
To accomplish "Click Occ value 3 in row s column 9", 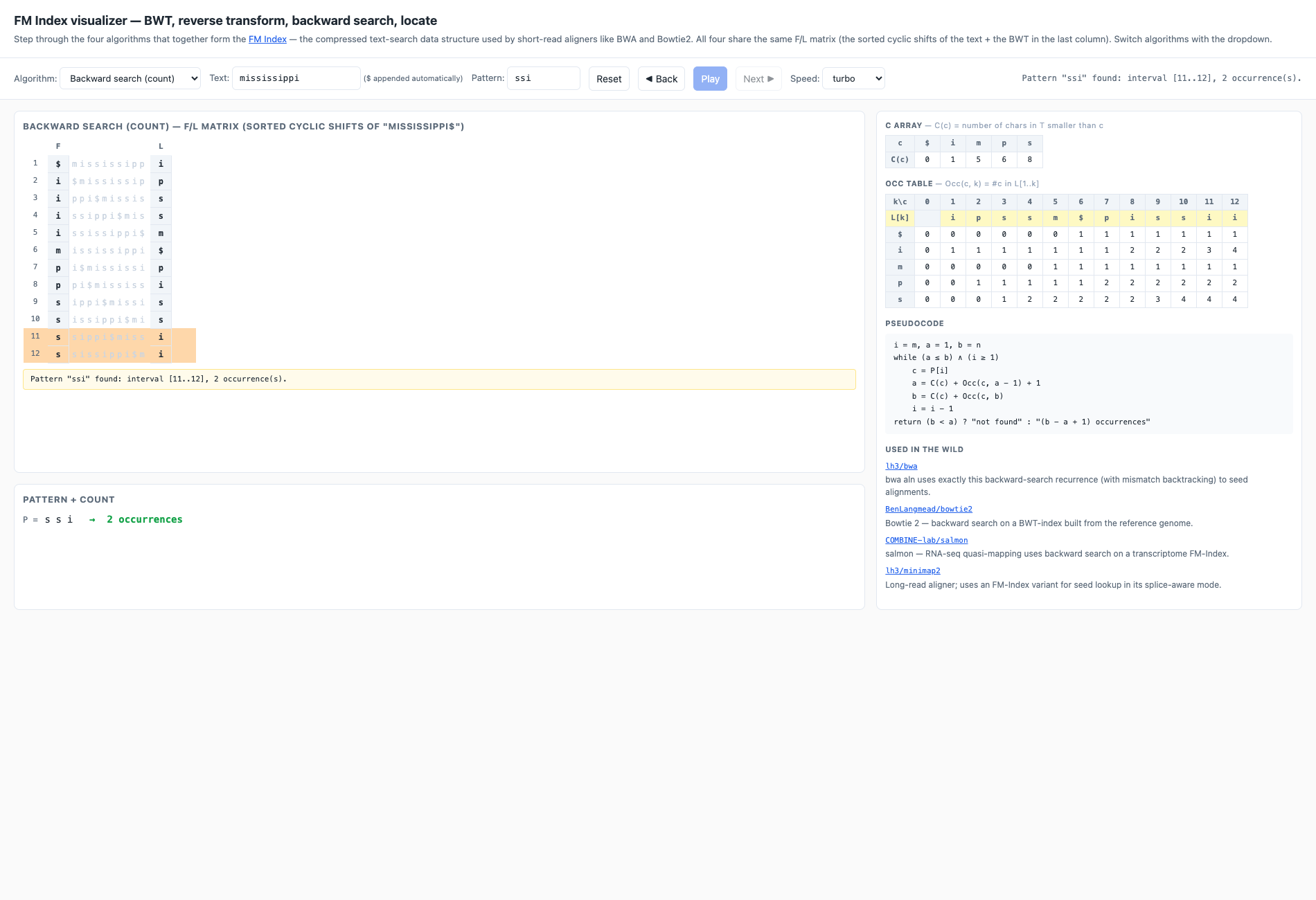I will 1157,300.
